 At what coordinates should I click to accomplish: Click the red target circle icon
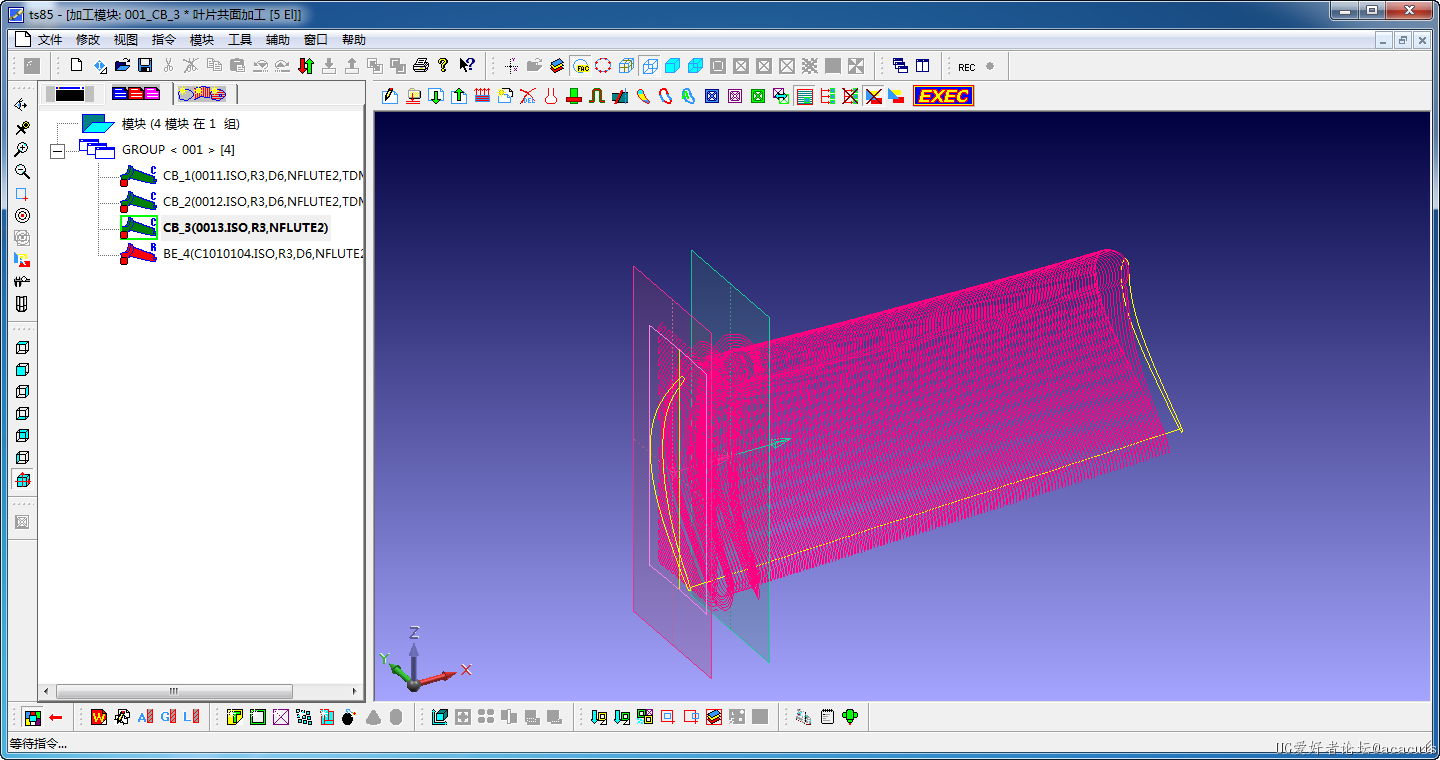click(x=22, y=215)
